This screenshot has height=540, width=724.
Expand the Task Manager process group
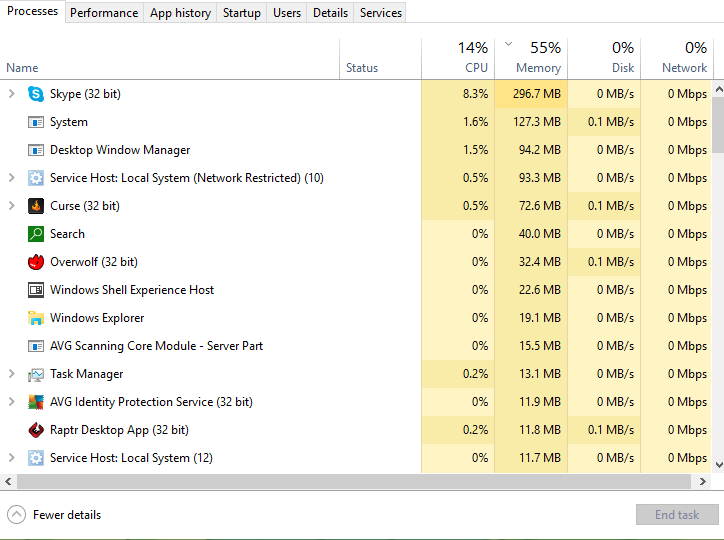pyautogui.click(x=12, y=374)
